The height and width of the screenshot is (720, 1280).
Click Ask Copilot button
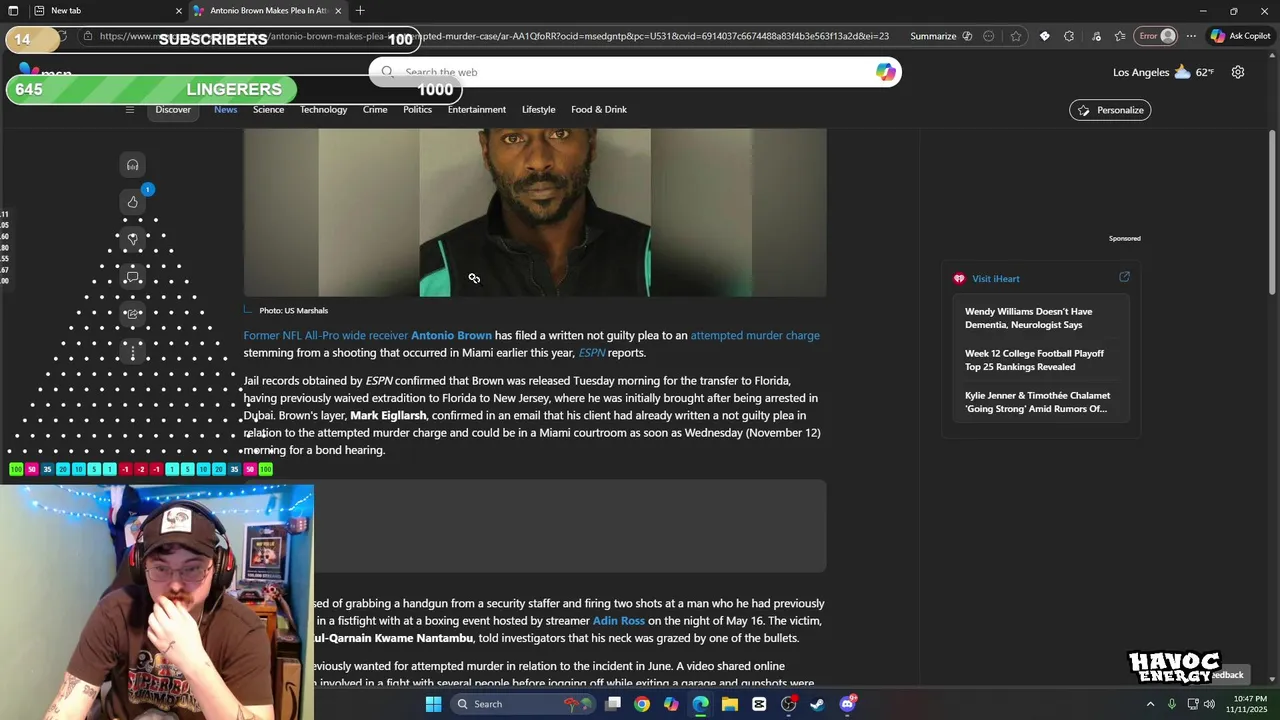click(1240, 36)
